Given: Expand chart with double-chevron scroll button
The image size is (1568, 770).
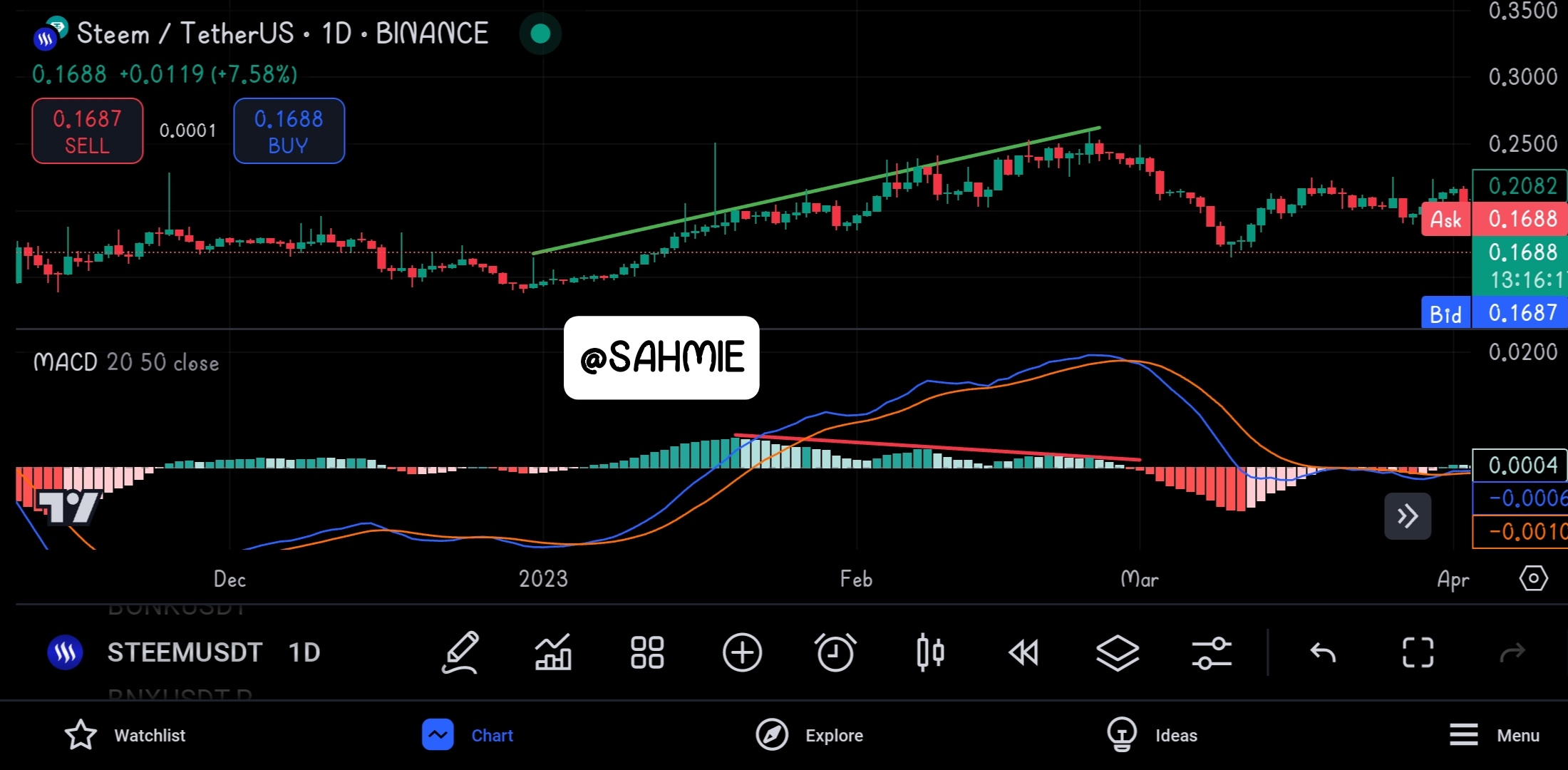Looking at the screenshot, I should pos(1407,516).
